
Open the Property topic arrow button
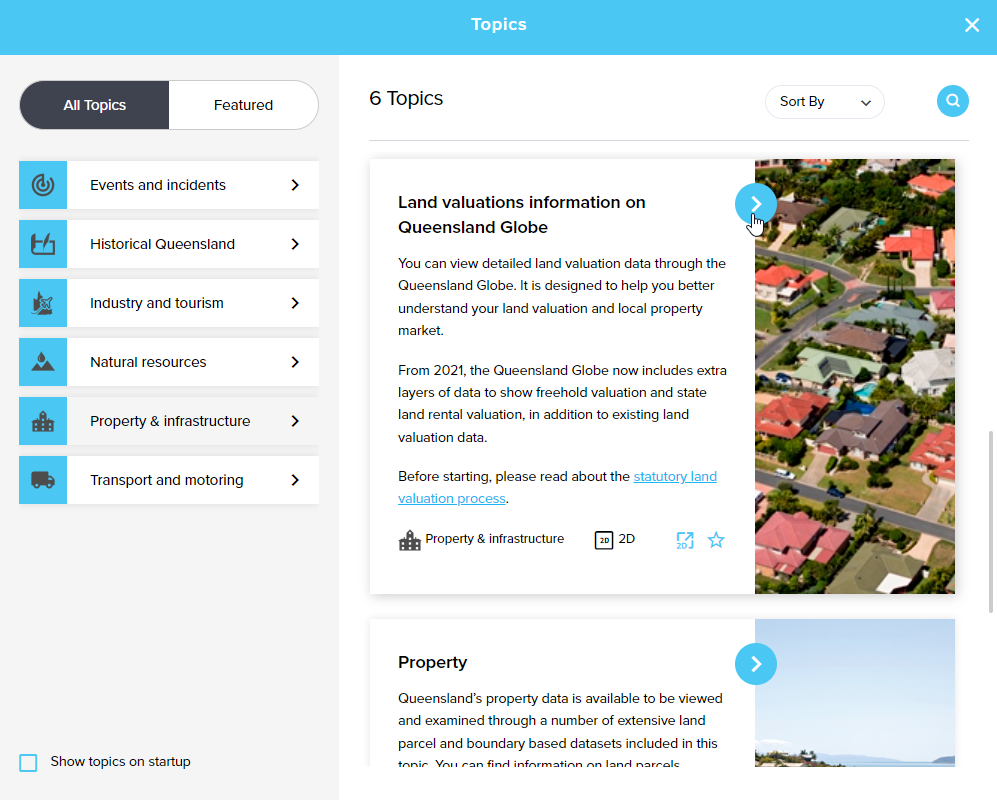pyautogui.click(x=755, y=664)
